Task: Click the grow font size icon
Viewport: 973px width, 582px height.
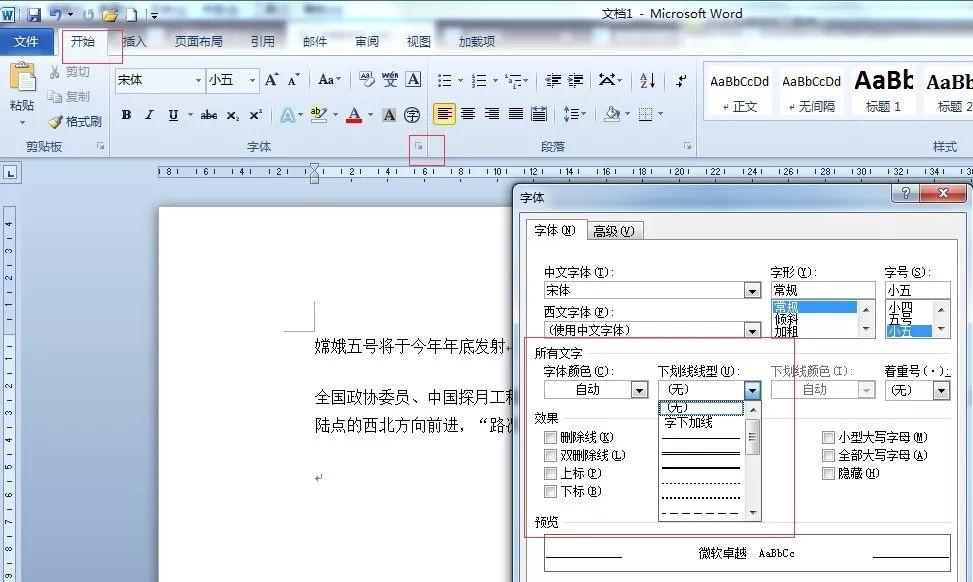Action: [x=271, y=80]
